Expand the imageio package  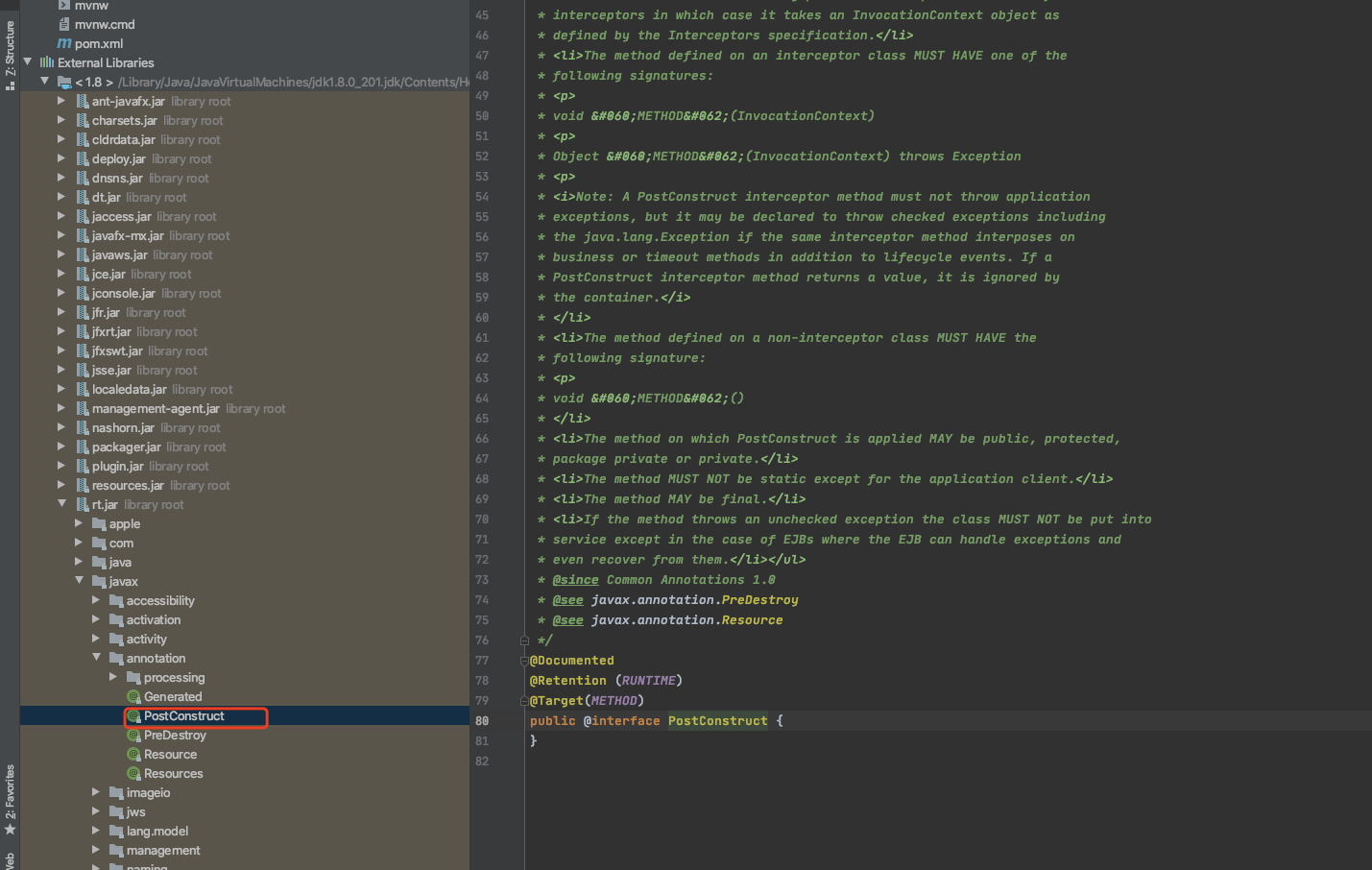96,791
